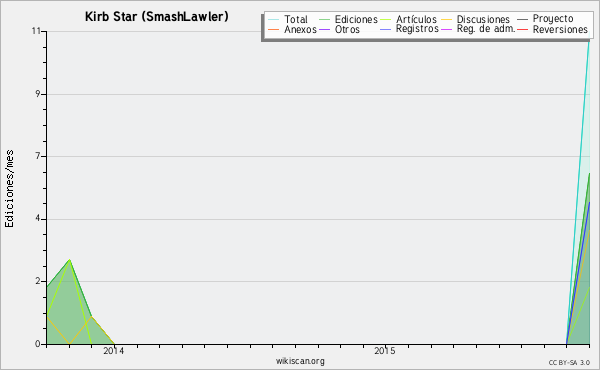Click the chart title Kirb Star (SmashLawler)

pos(157,17)
